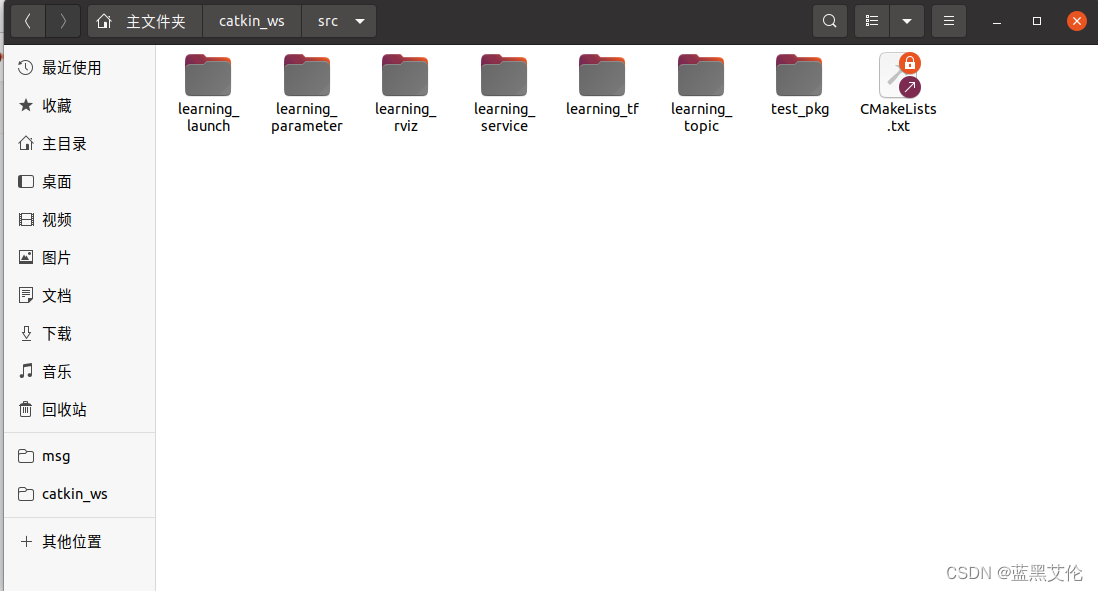The width and height of the screenshot is (1098, 591).
Task: Click the star icon beside 收藏
Action: pos(26,106)
